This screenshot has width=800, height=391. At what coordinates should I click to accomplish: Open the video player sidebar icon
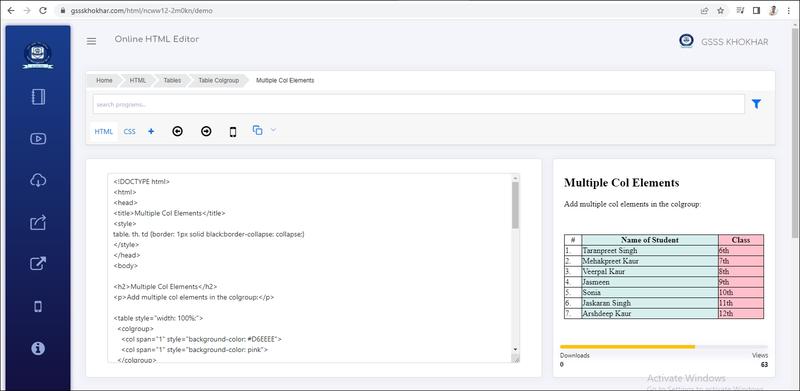click(38, 138)
